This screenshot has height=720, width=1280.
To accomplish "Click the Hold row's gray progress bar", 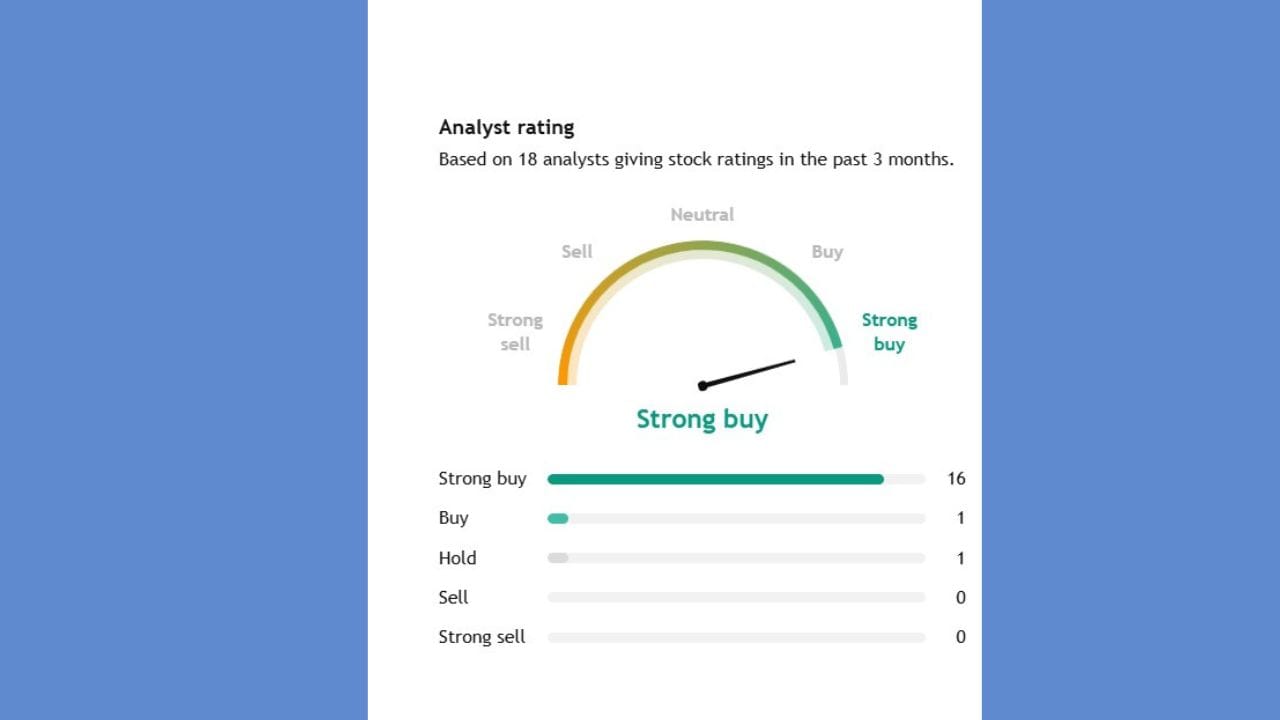I will tap(558, 558).
